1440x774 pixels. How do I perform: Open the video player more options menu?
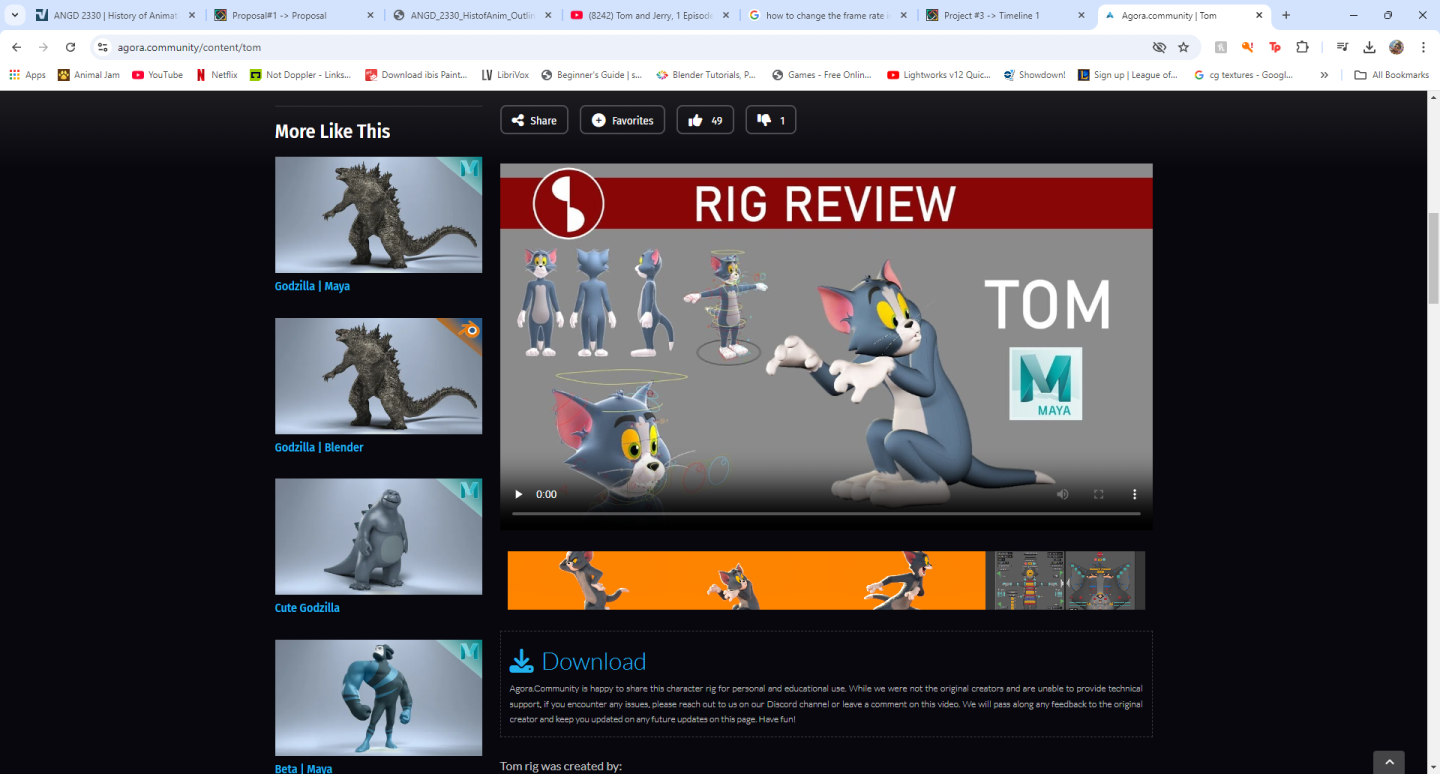pyautogui.click(x=1134, y=494)
